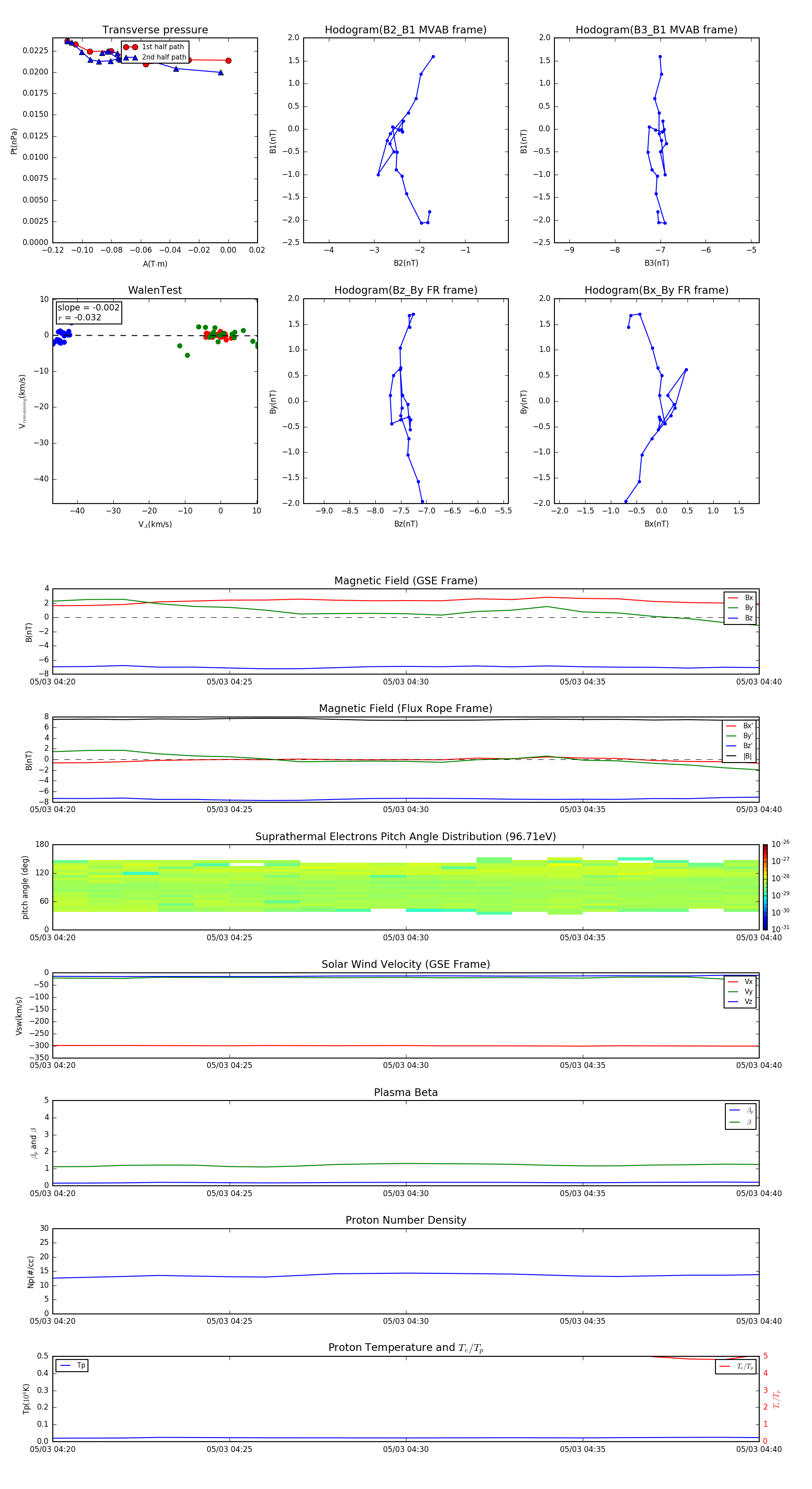Click 'Solar Wind Velocity (GSE Frame)' title
The width and height of the screenshot is (812, 1489).
[x=406, y=965]
